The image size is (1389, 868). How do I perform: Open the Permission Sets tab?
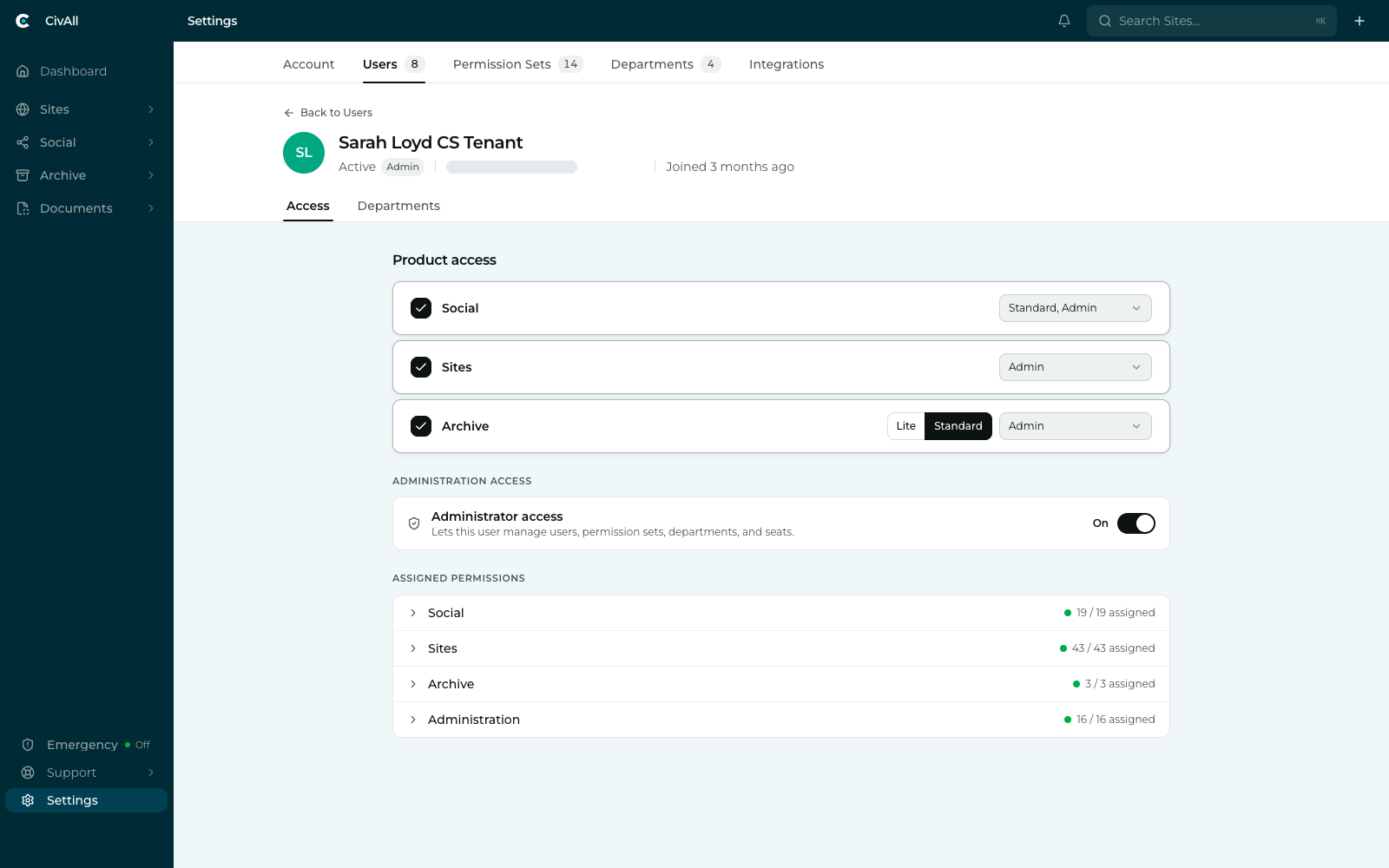coord(517,64)
